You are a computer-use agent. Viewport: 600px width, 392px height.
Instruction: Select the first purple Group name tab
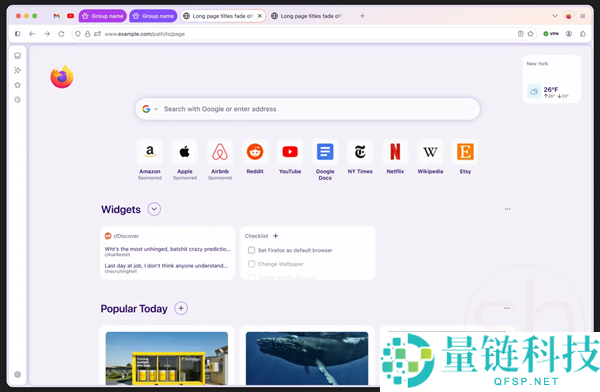[x=103, y=16]
